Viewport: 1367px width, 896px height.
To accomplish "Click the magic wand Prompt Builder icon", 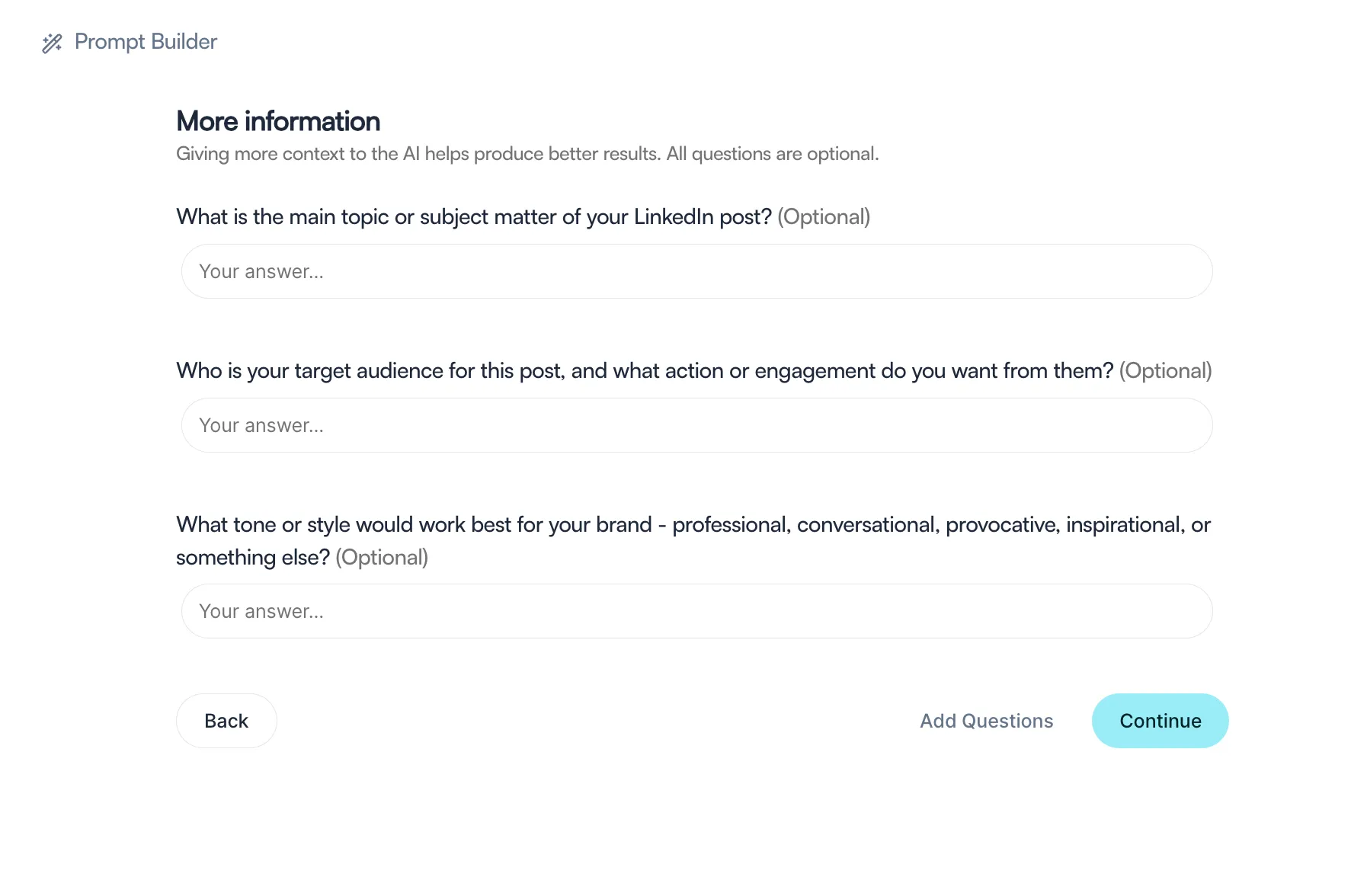I will point(52,43).
